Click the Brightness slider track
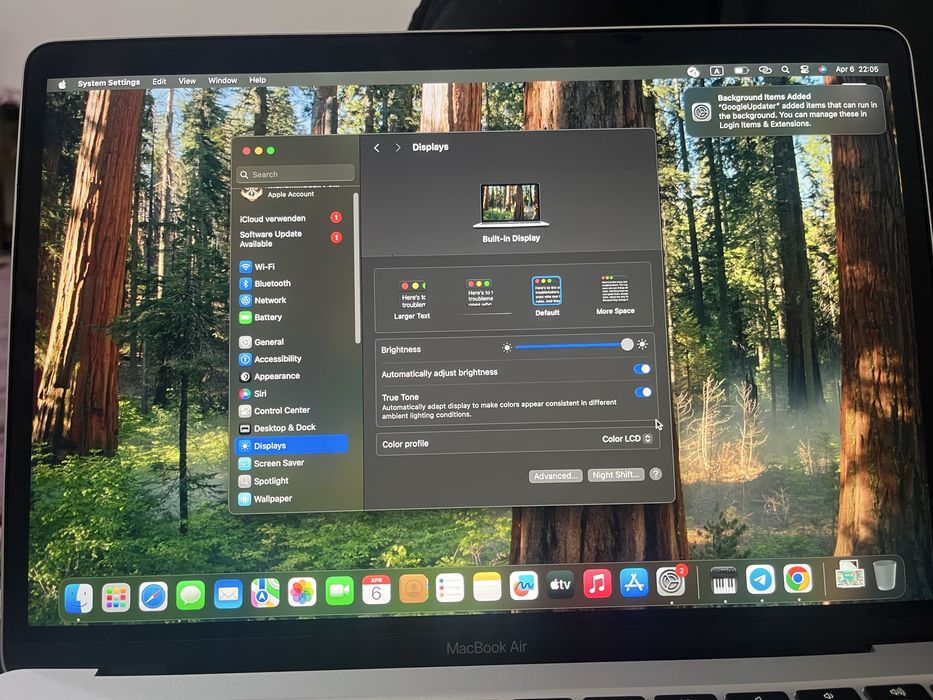The height and width of the screenshot is (700, 933). (570, 345)
